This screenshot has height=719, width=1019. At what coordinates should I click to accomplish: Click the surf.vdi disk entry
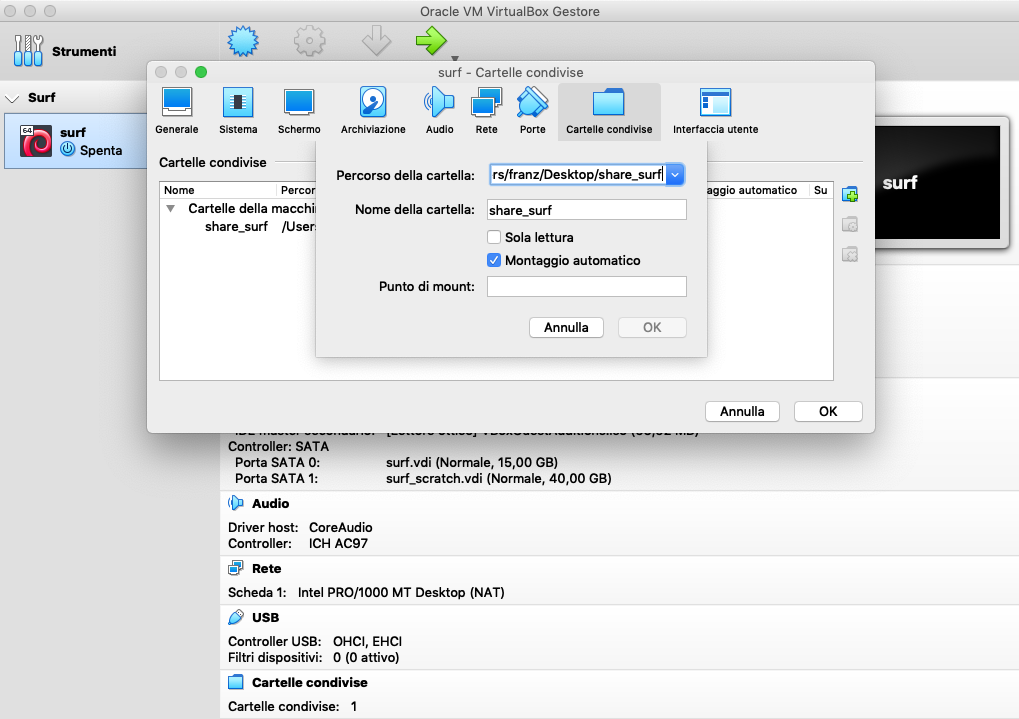[x=472, y=462]
